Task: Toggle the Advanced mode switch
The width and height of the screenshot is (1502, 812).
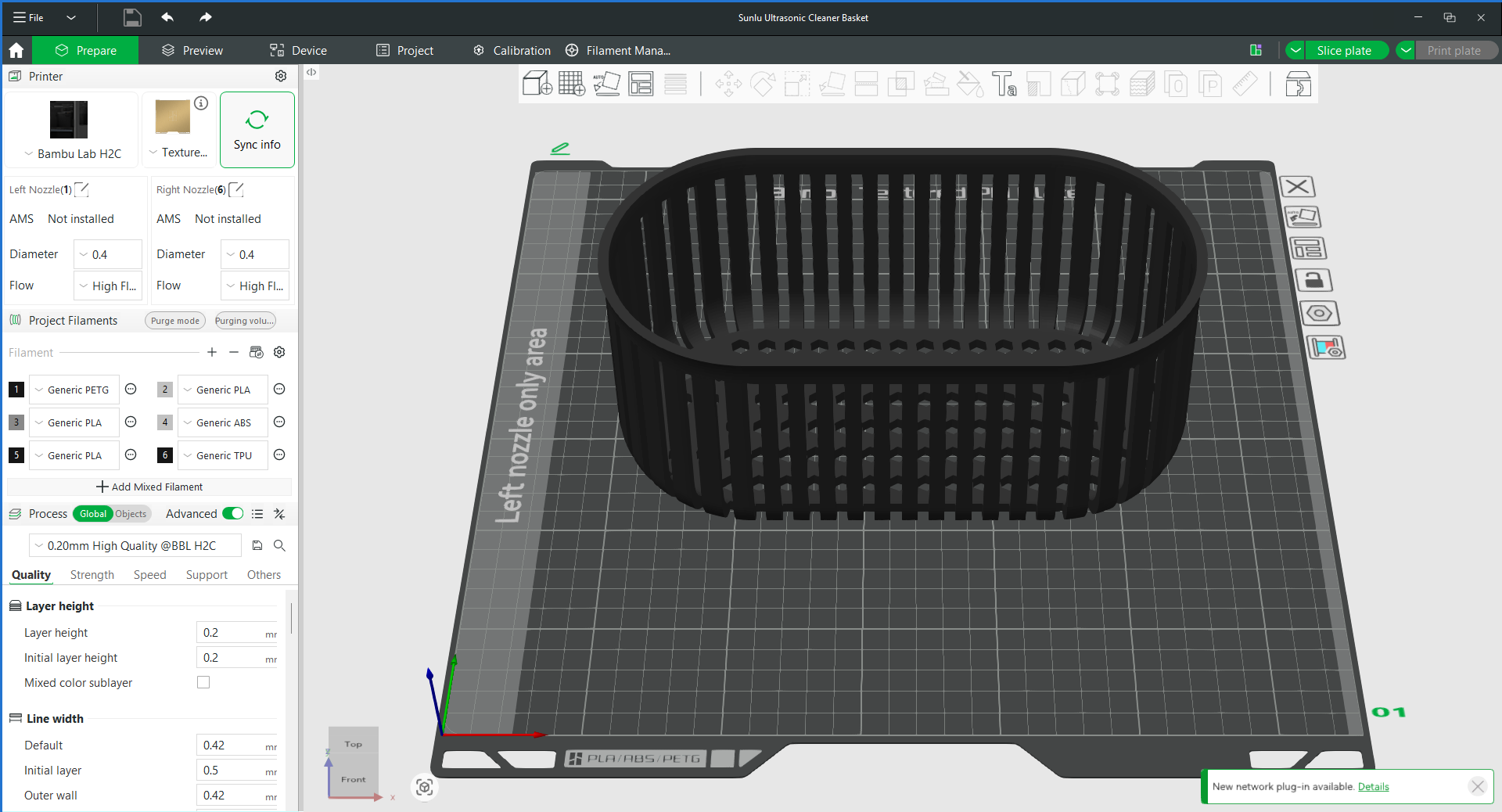Action: click(x=233, y=513)
